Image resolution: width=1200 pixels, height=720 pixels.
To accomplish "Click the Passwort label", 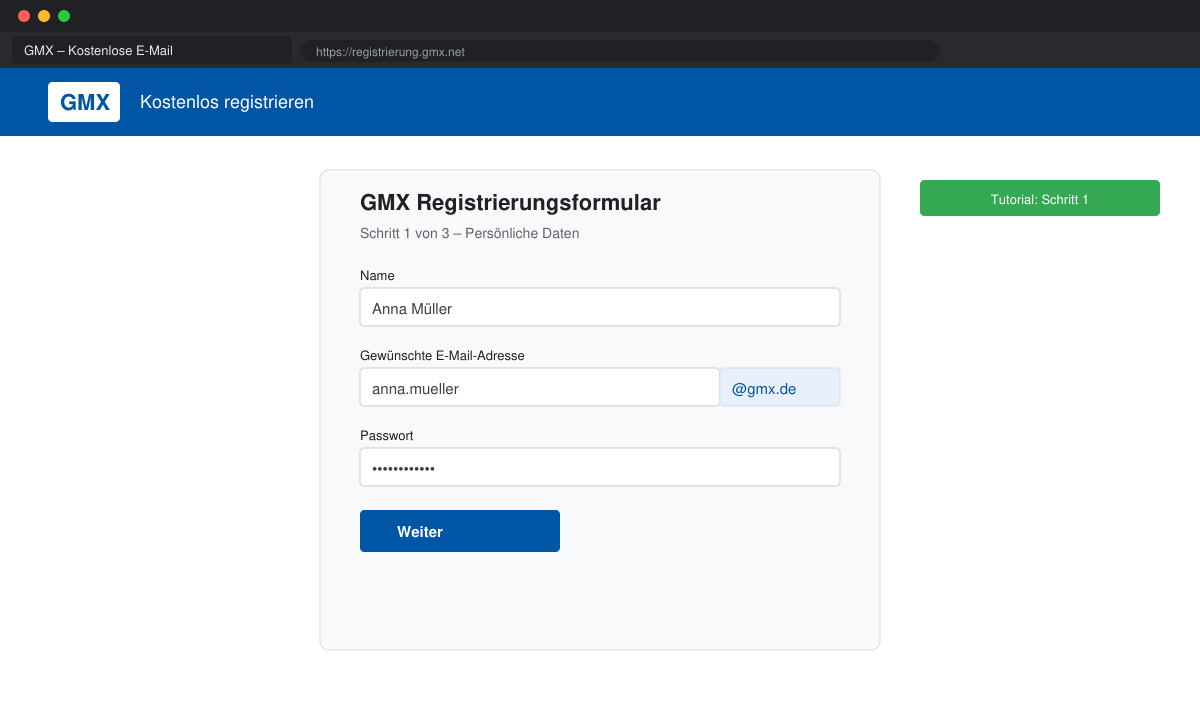I will tap(387, 435).
